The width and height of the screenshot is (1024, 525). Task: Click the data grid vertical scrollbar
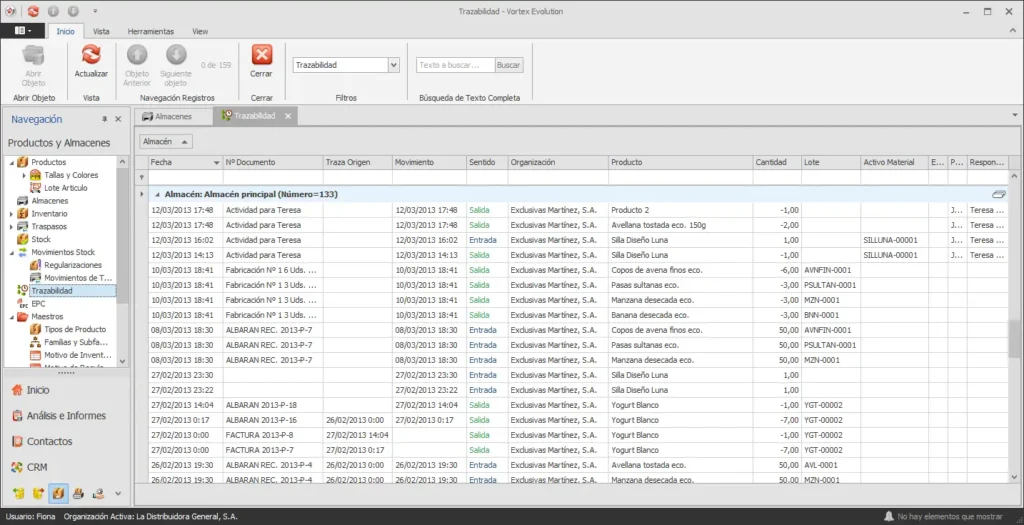1014,326
